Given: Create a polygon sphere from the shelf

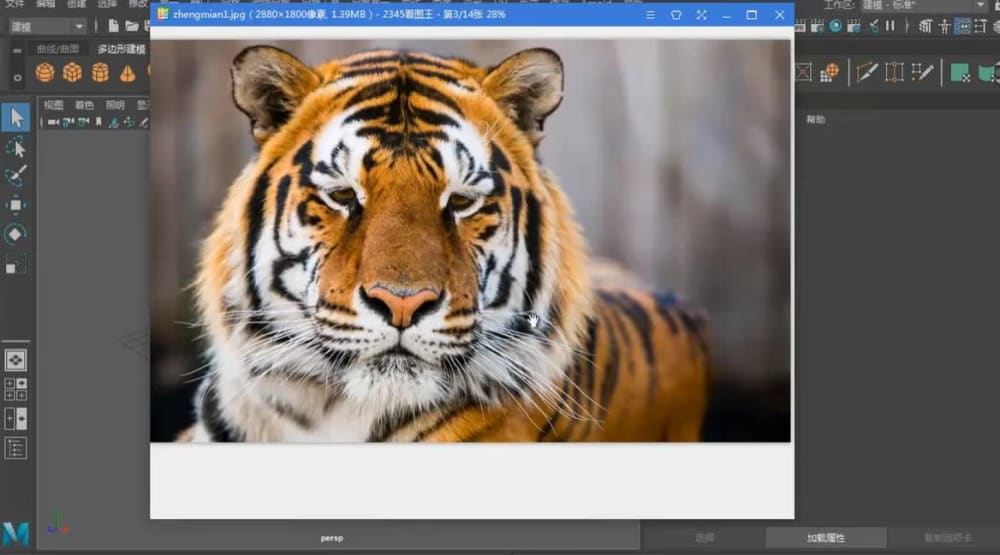Looking at the screenshot, I should 45,73.
